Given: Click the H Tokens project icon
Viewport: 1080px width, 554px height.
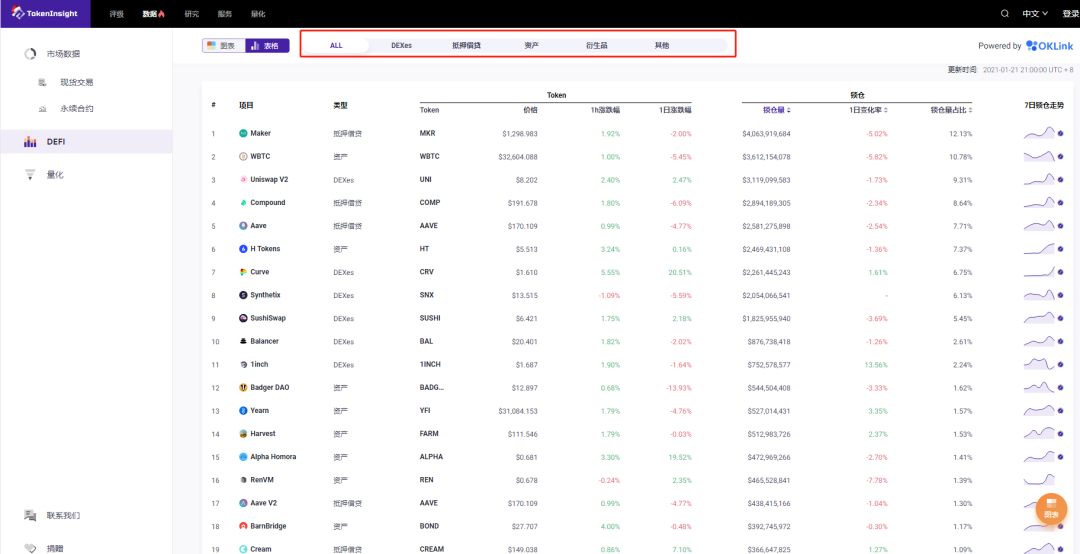Looking at the screenshot, I should [x=243, y=249].
